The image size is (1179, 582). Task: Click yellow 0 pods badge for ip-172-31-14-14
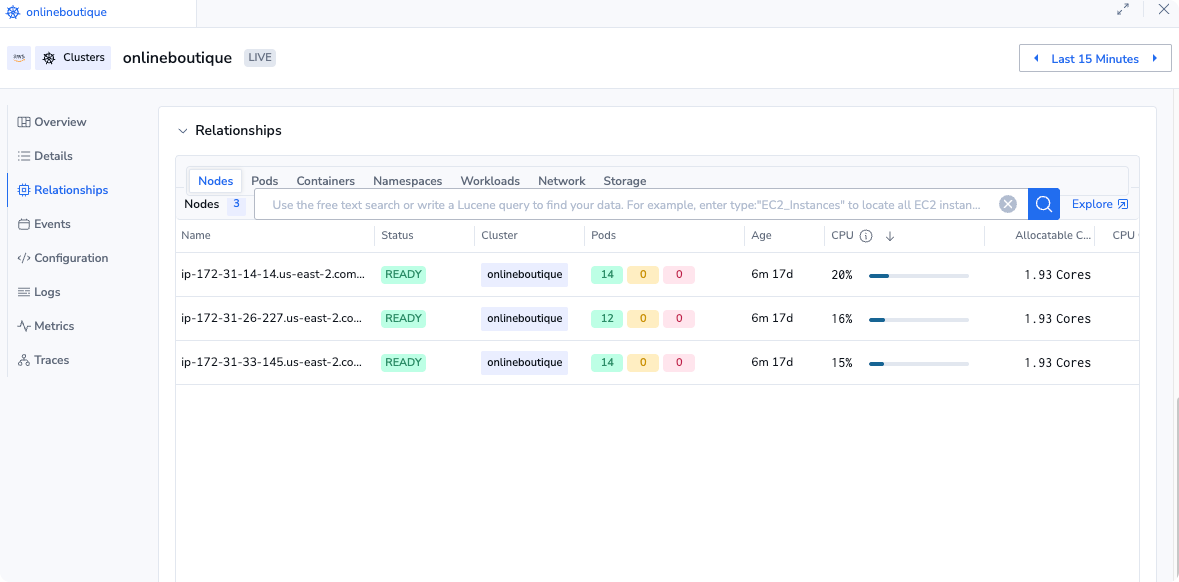tap(643, 274)
